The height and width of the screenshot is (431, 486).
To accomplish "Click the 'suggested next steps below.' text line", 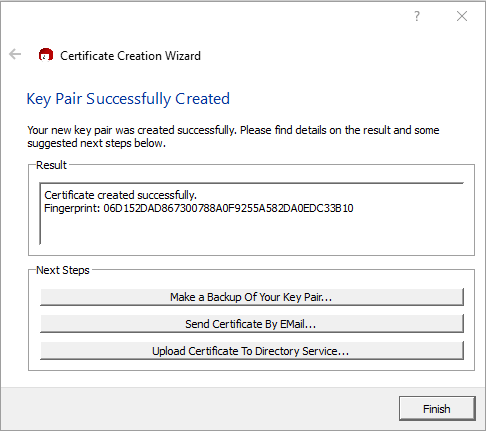I will click(x=96, y=143).
